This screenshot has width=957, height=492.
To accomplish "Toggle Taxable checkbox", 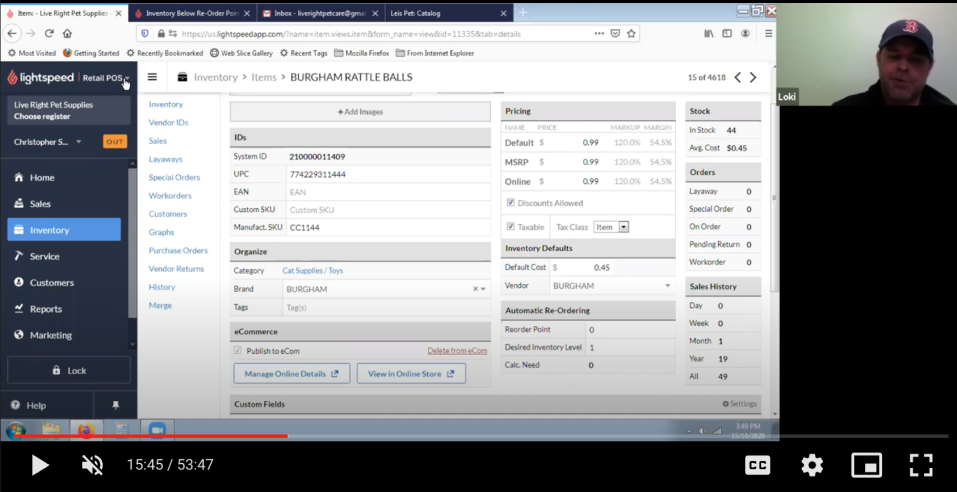I will pyautogui.click(x=511, y=226).
